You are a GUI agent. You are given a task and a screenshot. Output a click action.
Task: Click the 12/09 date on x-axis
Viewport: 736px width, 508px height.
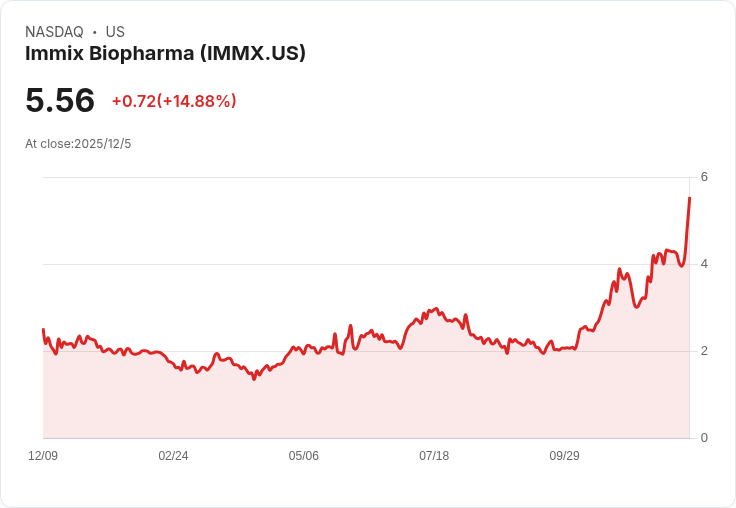(x=43, y=456)
